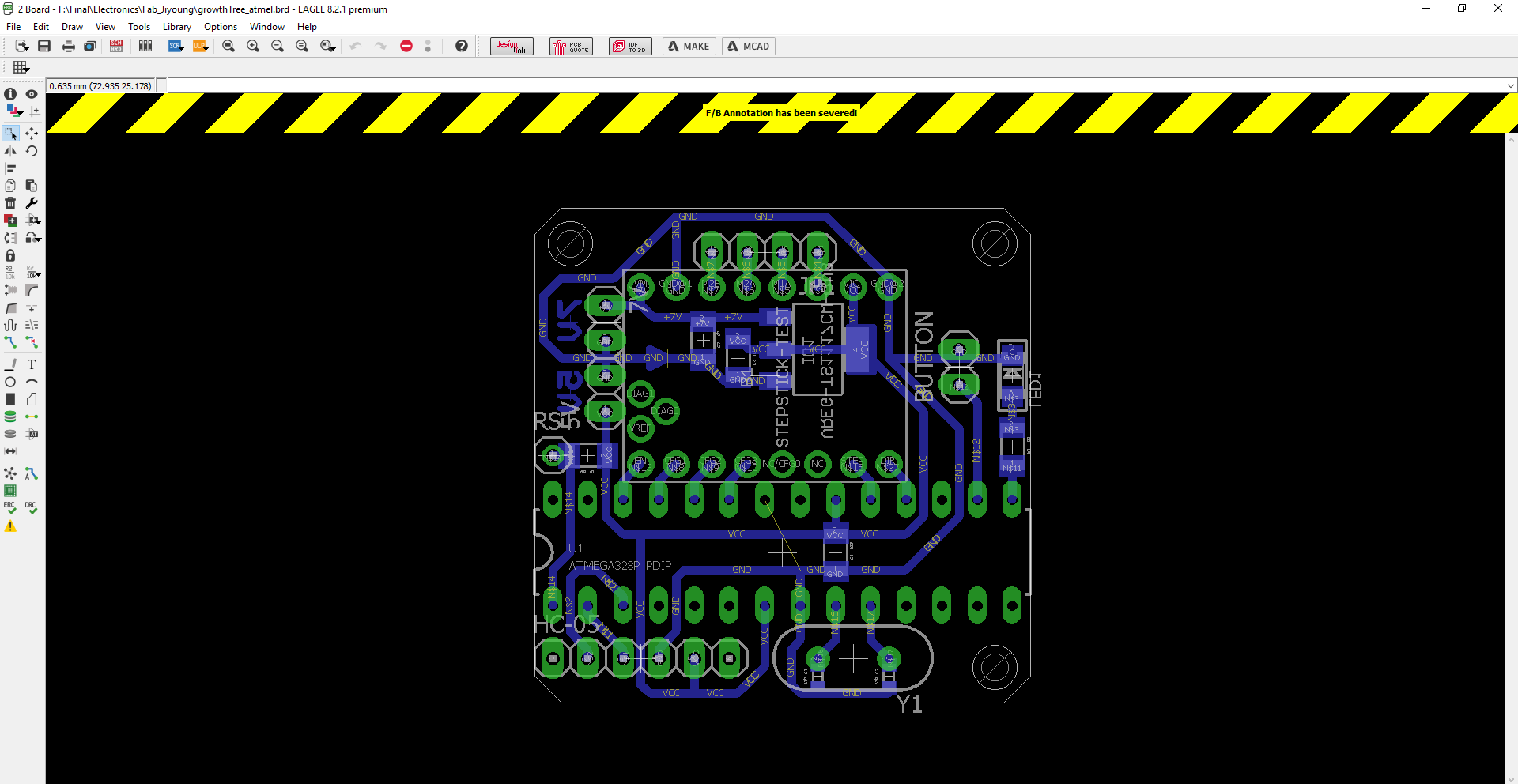The image size is (1518, 784).
Task: Select the Arc tool
Action: coord(32,382)
